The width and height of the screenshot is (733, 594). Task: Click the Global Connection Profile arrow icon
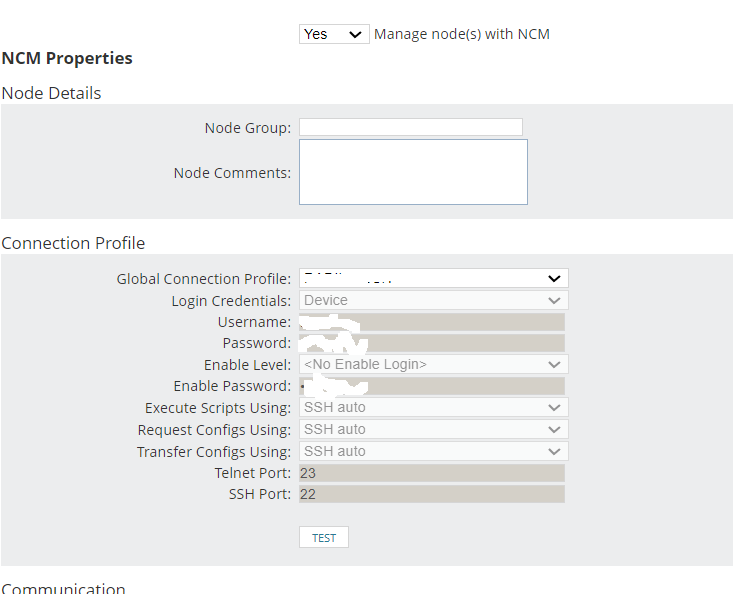pos(555,278)
